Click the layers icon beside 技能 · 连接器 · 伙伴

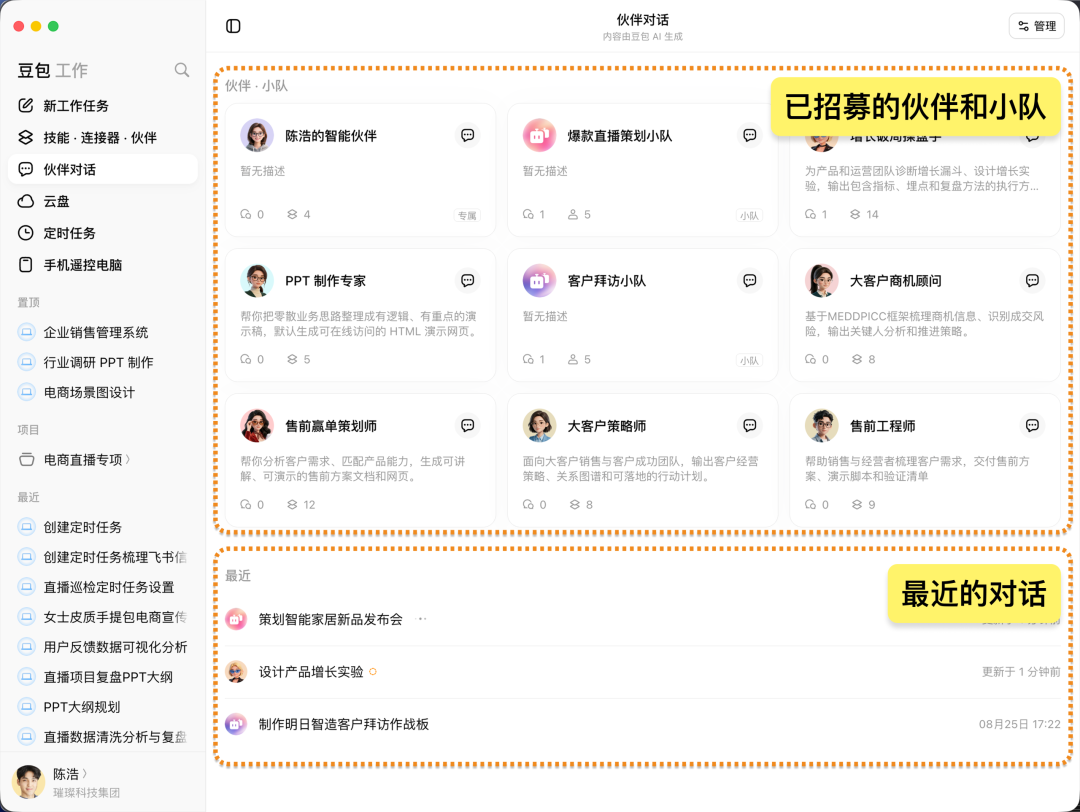tap(25, 137)
